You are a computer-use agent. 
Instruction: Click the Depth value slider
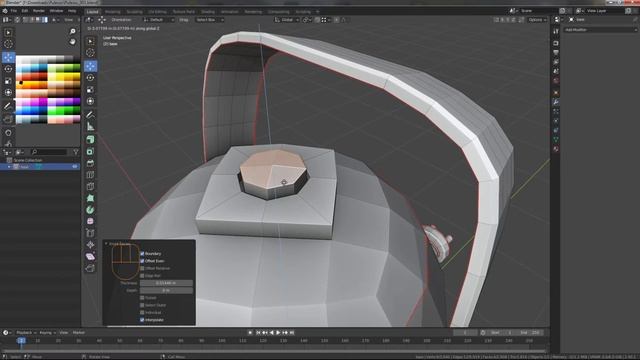click(166, 290)
